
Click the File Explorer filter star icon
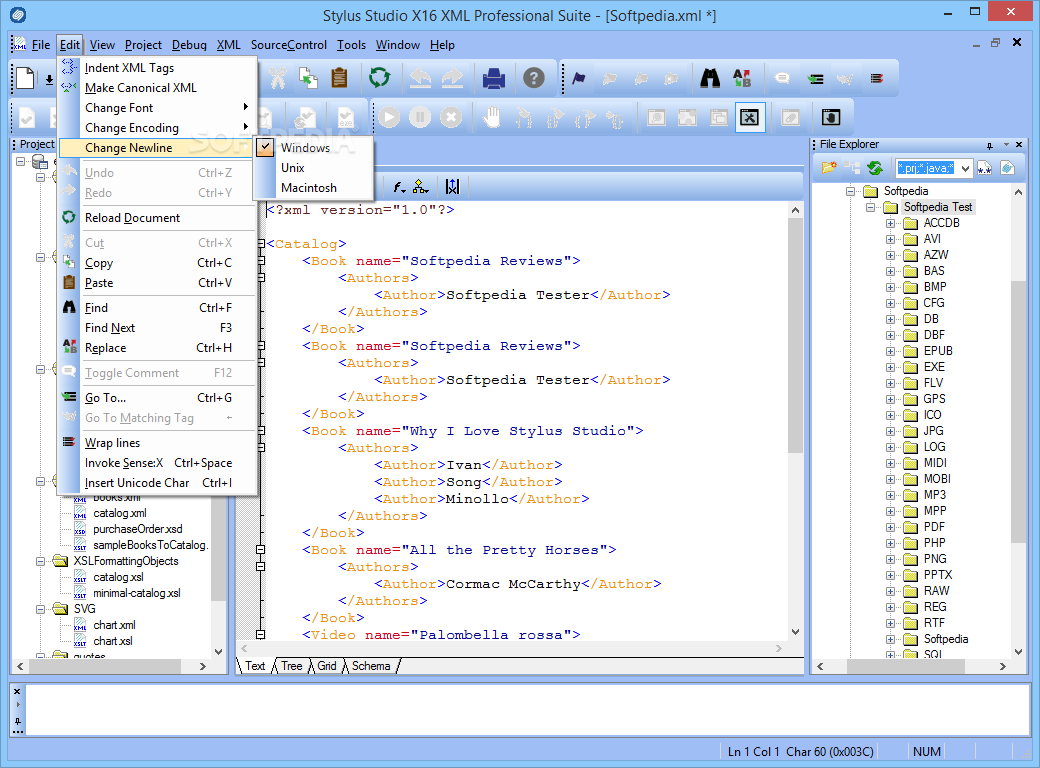click(984, 168)
